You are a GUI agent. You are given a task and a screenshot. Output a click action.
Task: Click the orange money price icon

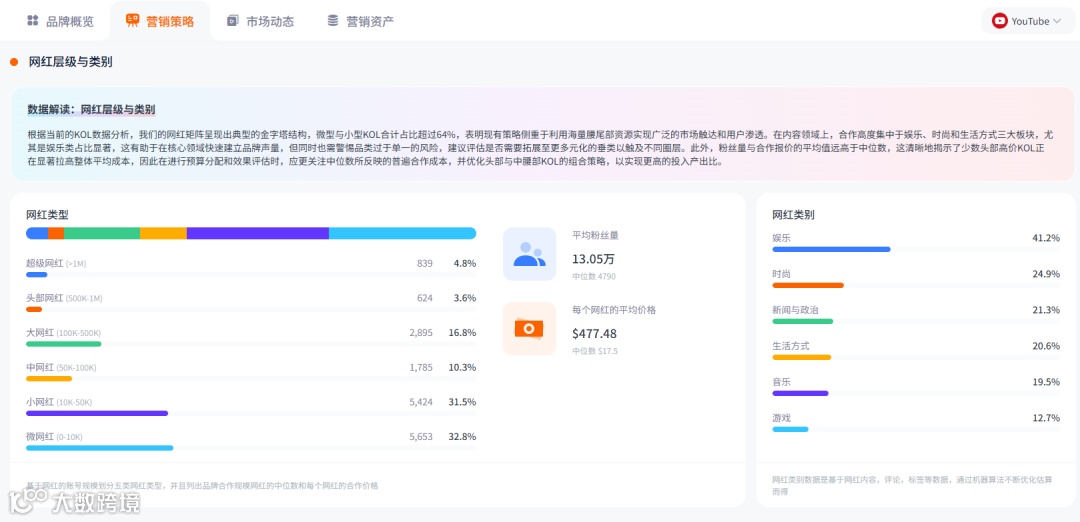point(529,328)
